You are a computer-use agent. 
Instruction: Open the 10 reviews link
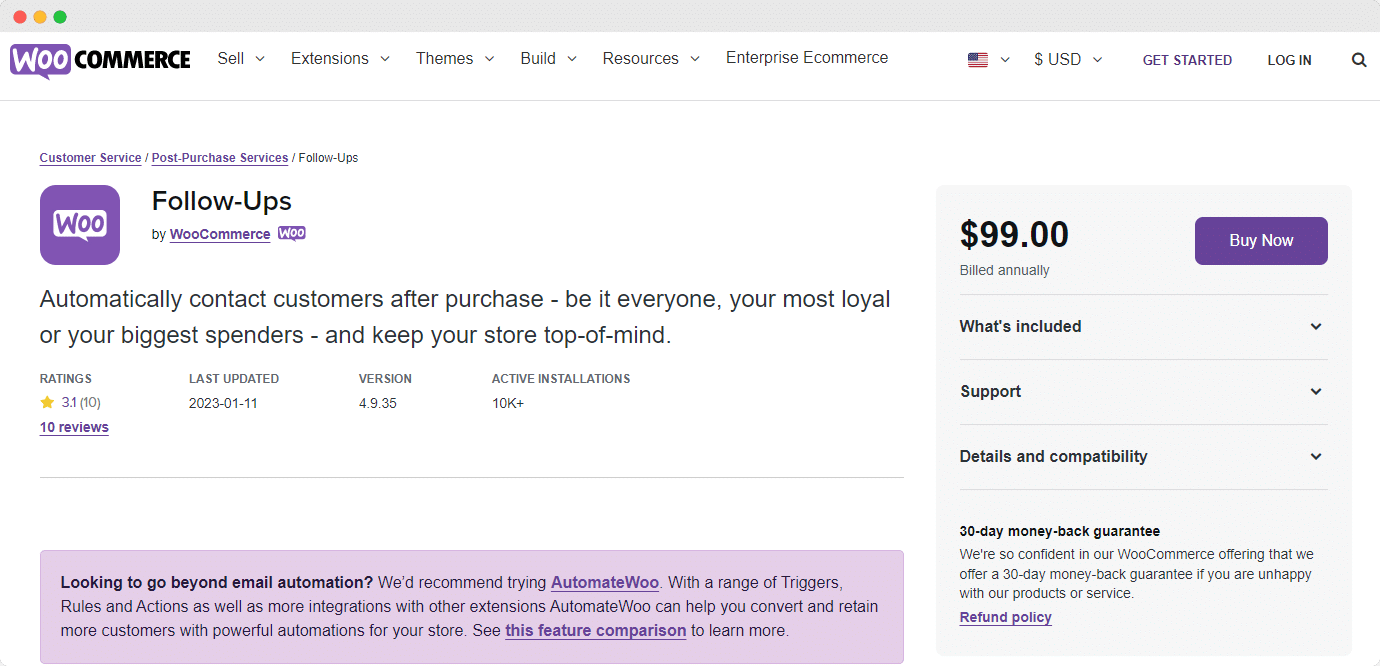73,427
